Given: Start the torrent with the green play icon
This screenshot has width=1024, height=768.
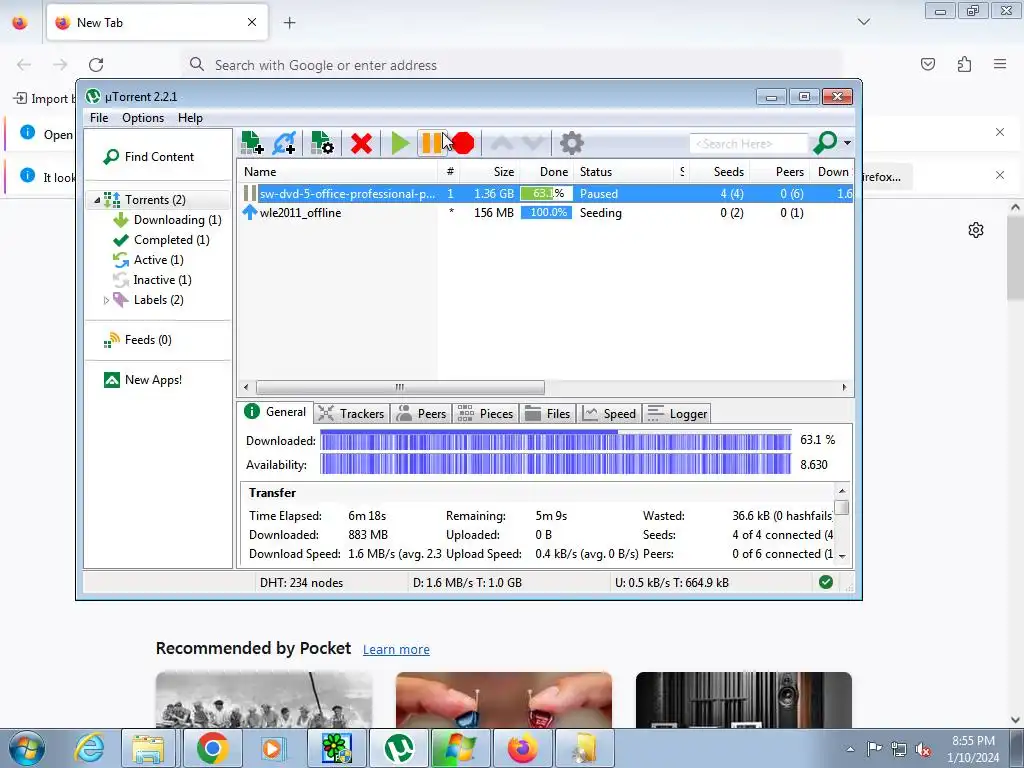Looking at the screenshot, I should pos(400,143).
